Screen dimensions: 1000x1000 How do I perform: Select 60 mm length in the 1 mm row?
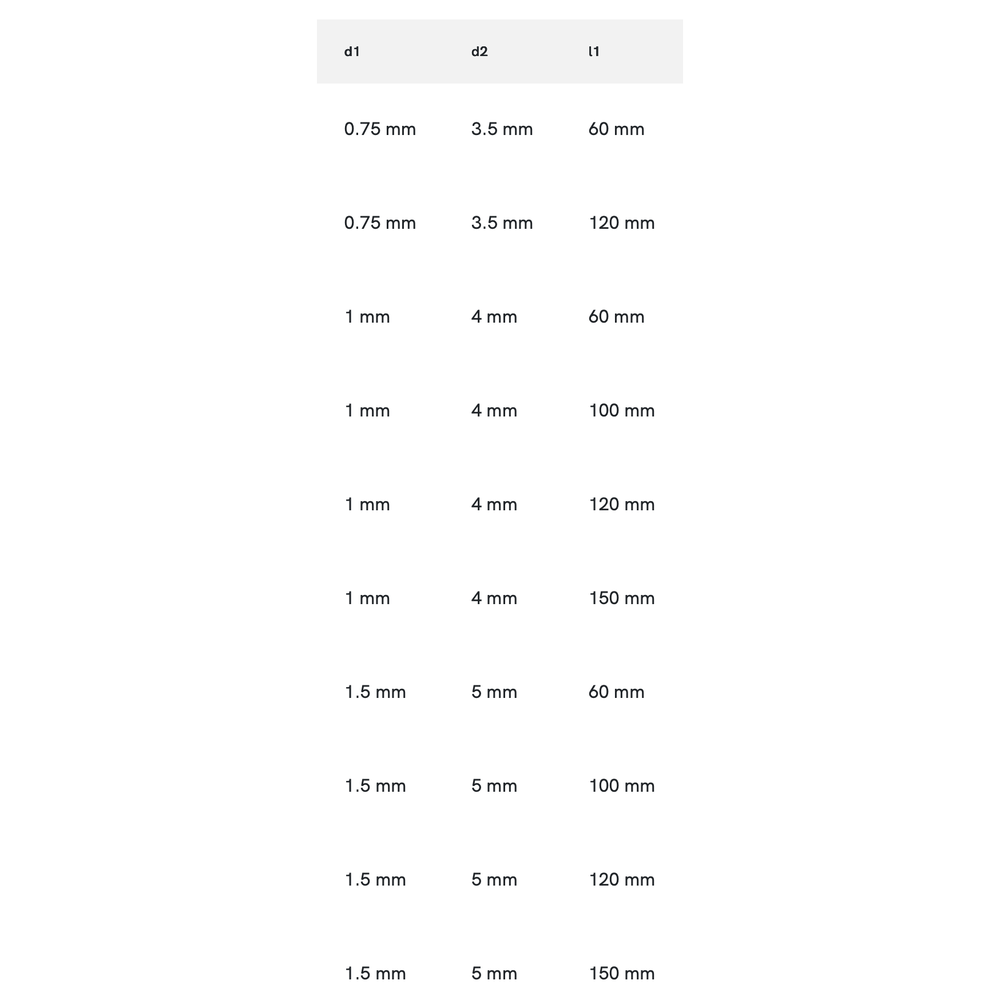click(x=616, y=317)
